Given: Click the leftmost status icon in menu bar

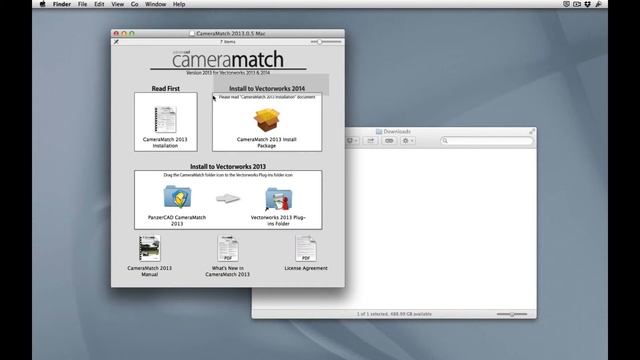Looking at the screenshot, I should point(566,4).
